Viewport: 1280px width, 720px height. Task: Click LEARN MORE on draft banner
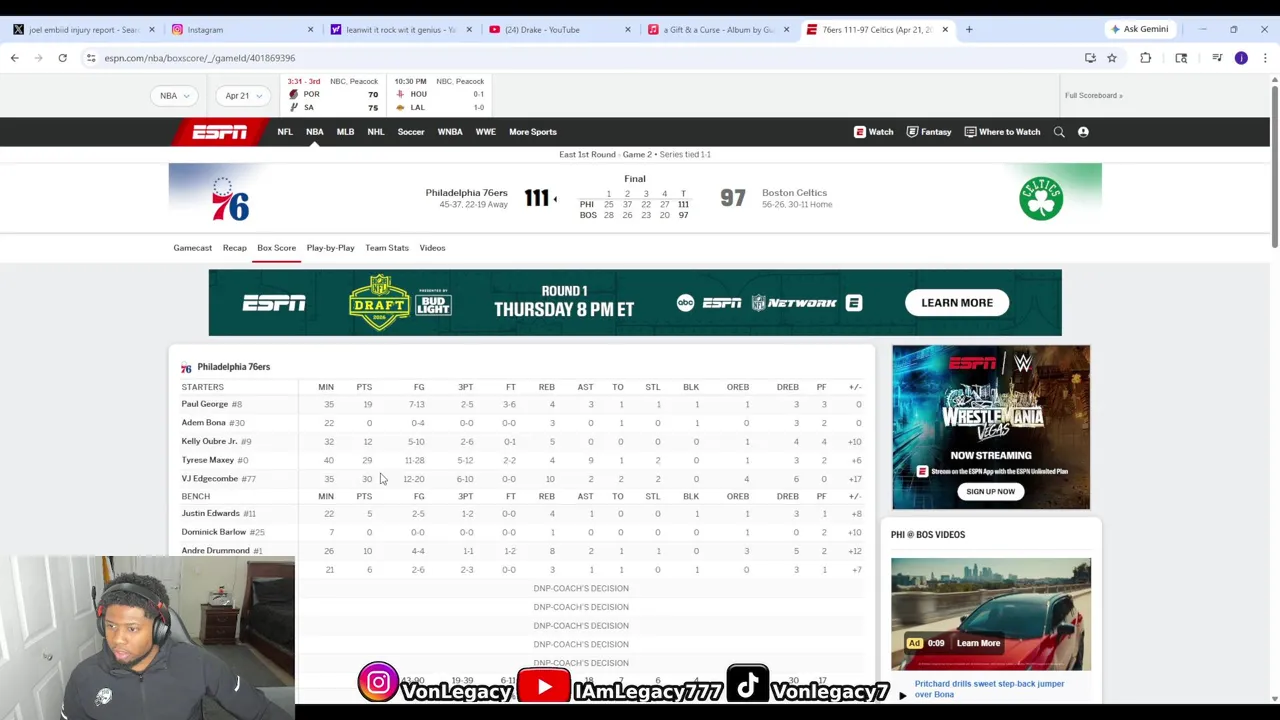pyautogui.click(x=957, y=303)
